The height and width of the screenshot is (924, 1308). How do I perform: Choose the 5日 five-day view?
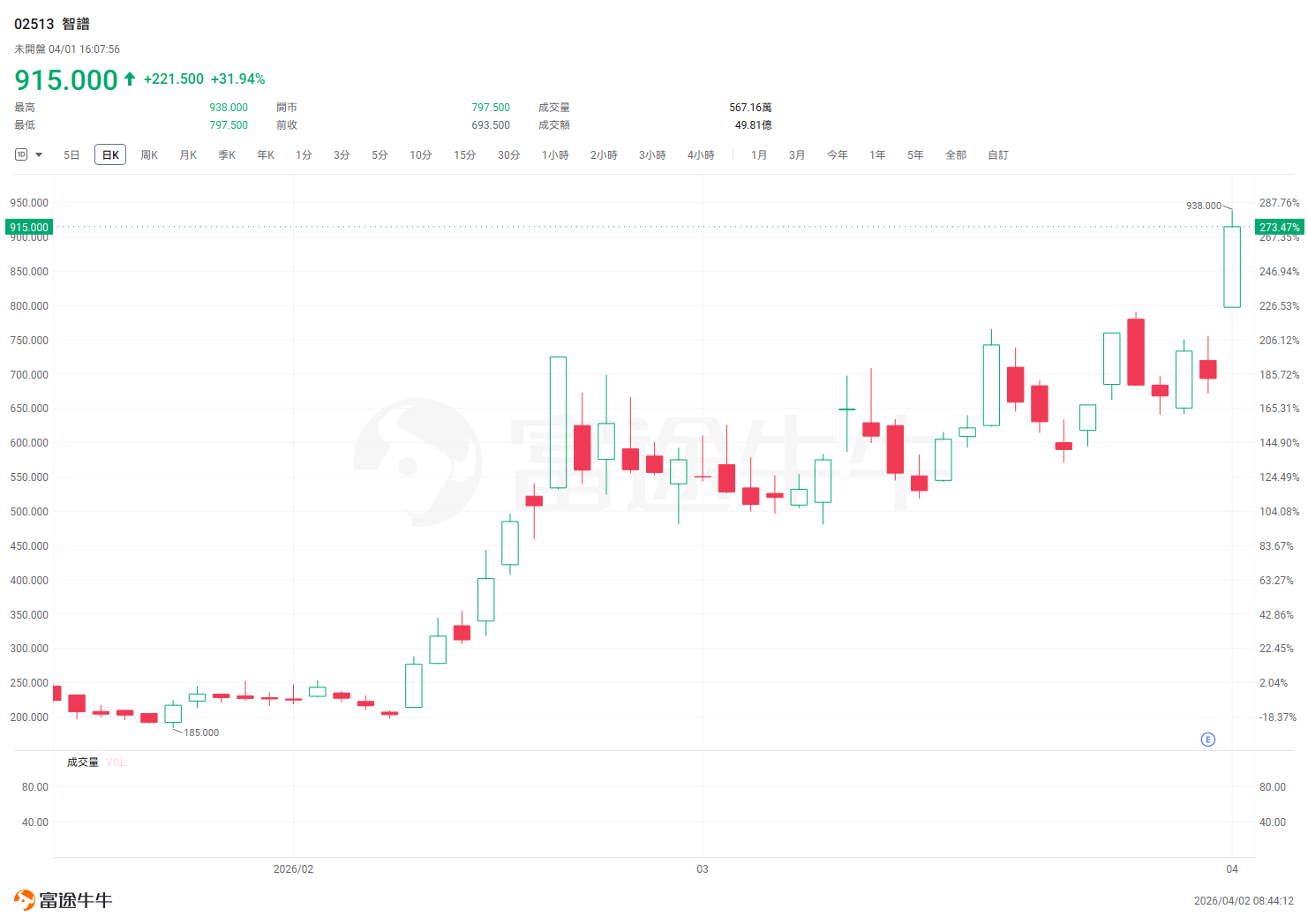71,155
